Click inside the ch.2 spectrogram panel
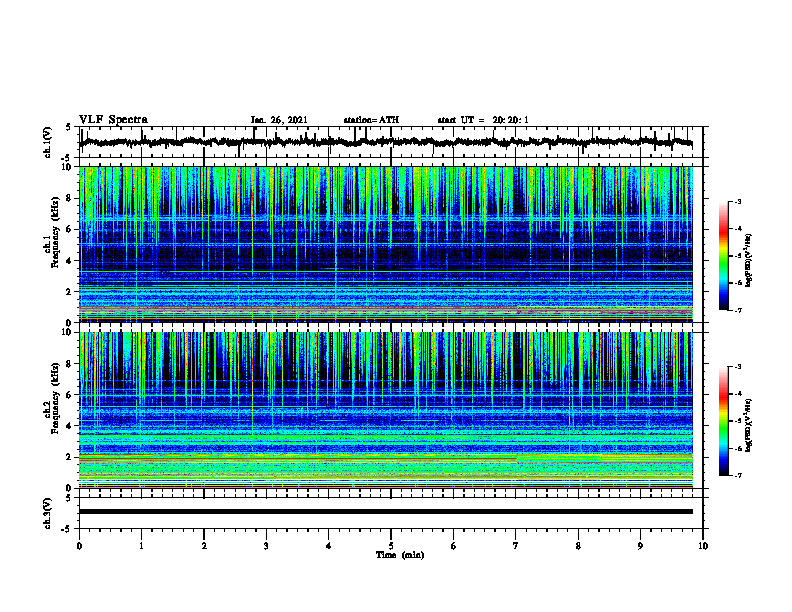Screen dimensions: 792x612 pos(386,410)
